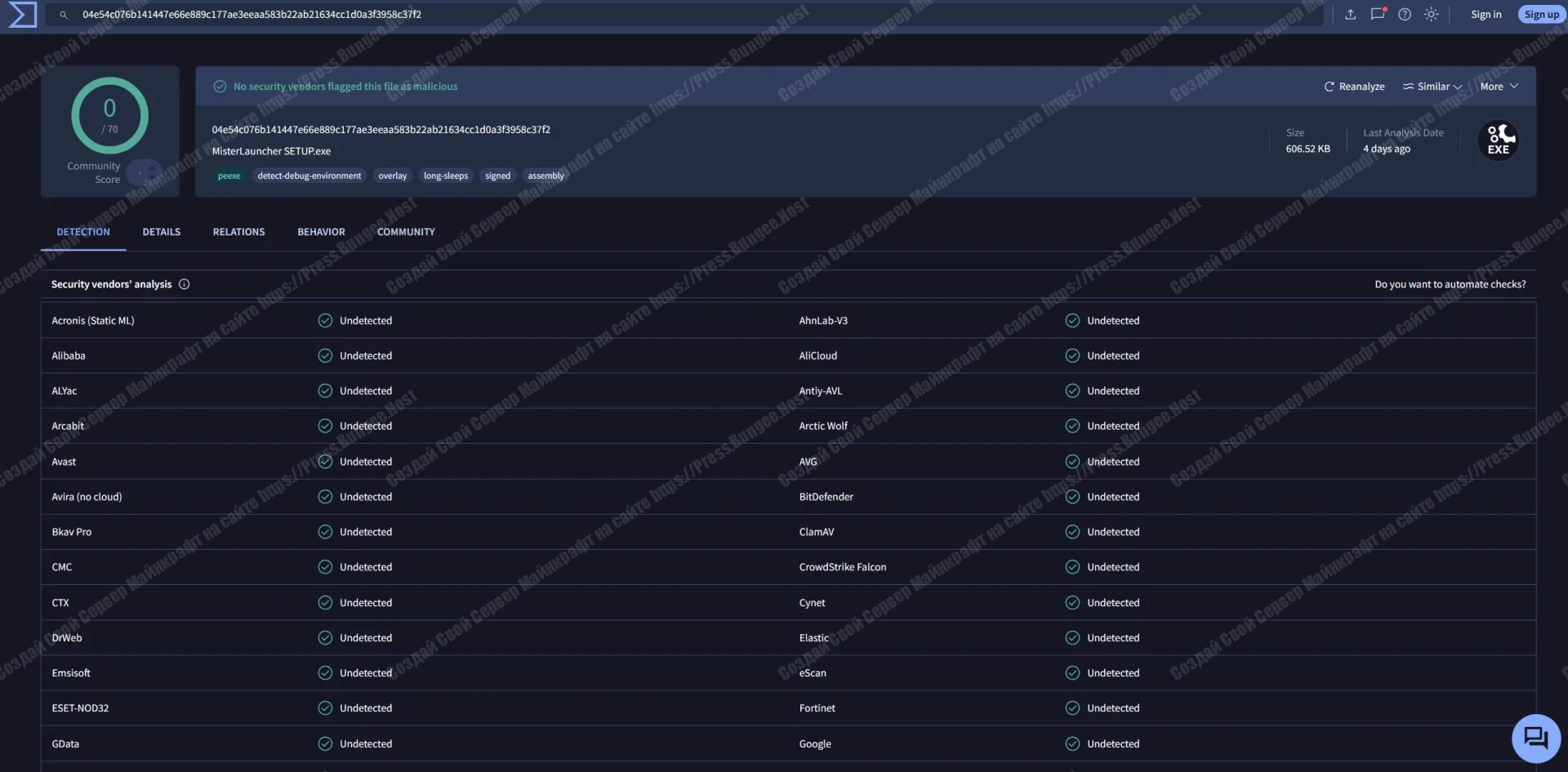Click the CrowdStrike Falcon undetected check icon
This screenshot has width=1568, height=772.
point(1072,567)
